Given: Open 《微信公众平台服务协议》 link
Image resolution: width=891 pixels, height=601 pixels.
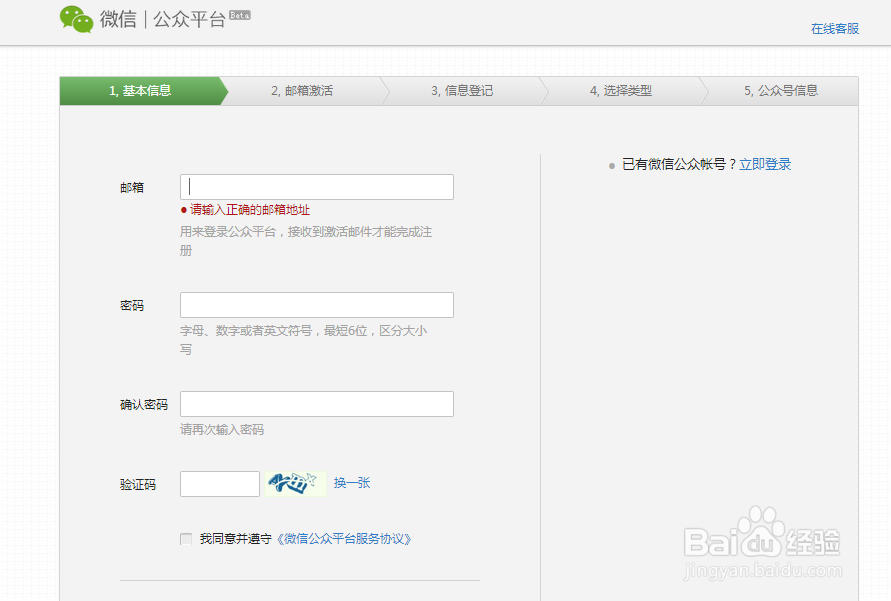Looking at the screenshot, I should (343, 539).
